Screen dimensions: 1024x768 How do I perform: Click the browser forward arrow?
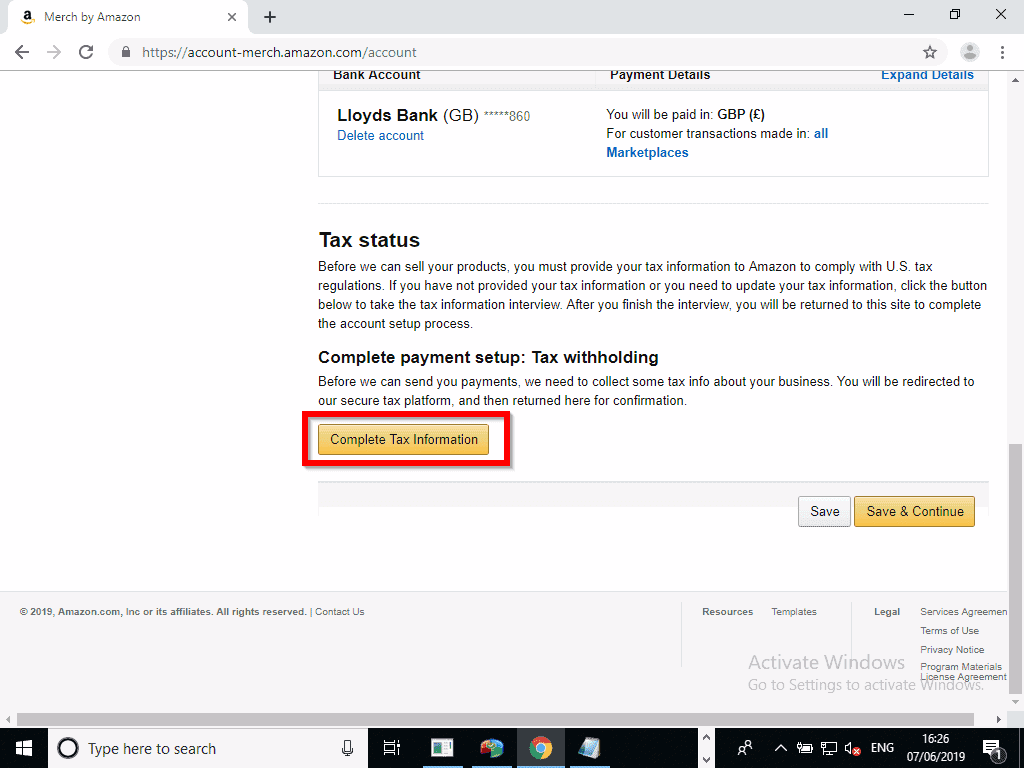coord(54,52)
